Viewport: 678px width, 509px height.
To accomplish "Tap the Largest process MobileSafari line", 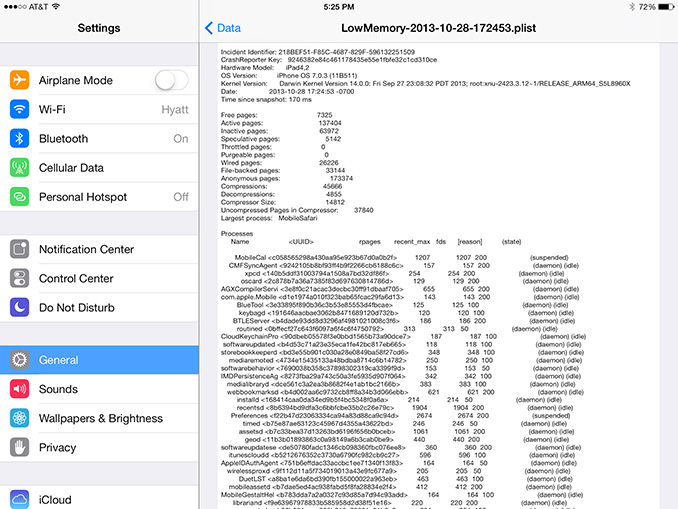I will tap(269, 218).
